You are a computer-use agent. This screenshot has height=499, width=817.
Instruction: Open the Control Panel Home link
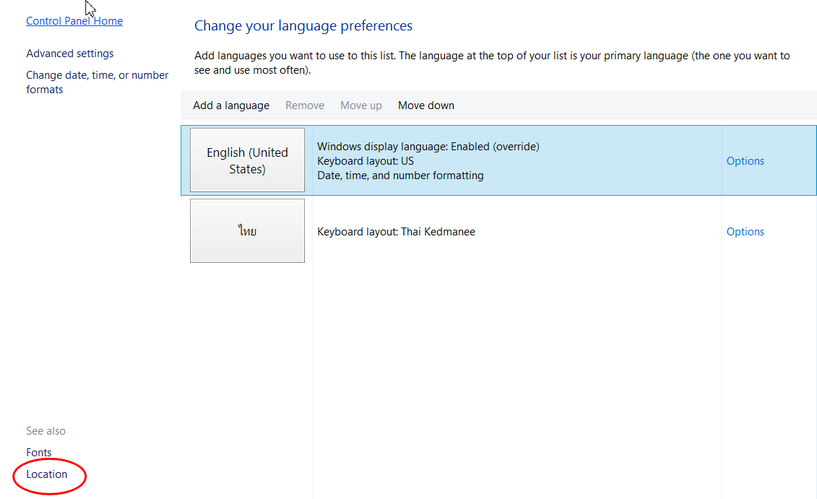coord(74,21)
